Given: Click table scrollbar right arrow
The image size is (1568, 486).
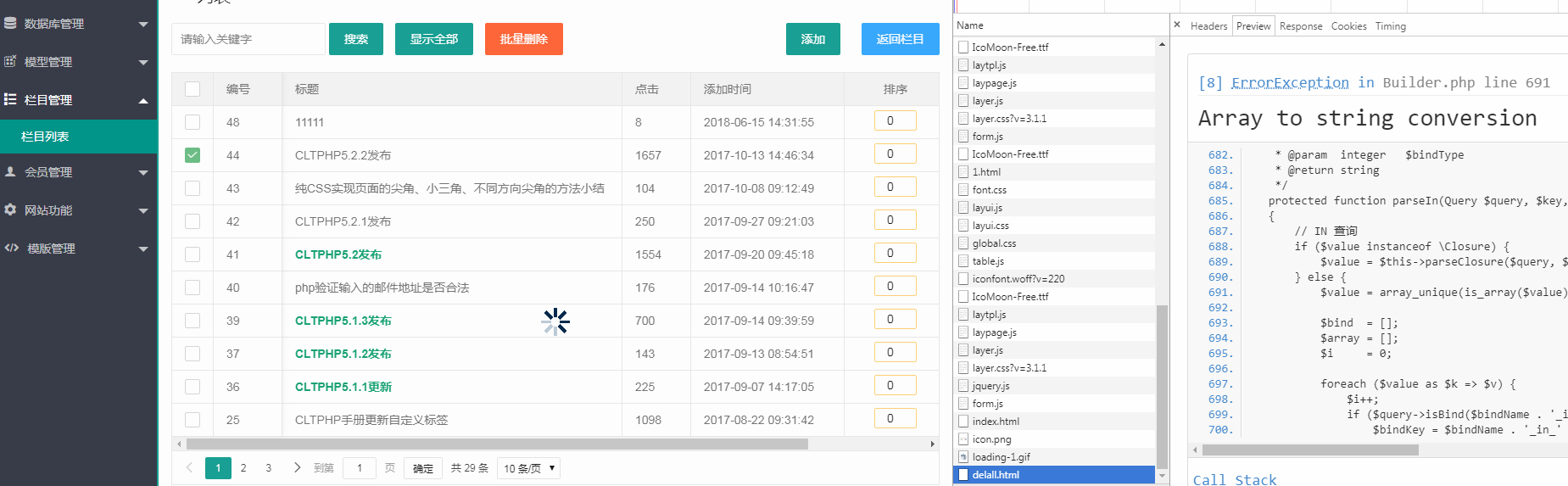Looking at the screenshot, I should coord(932,444).
